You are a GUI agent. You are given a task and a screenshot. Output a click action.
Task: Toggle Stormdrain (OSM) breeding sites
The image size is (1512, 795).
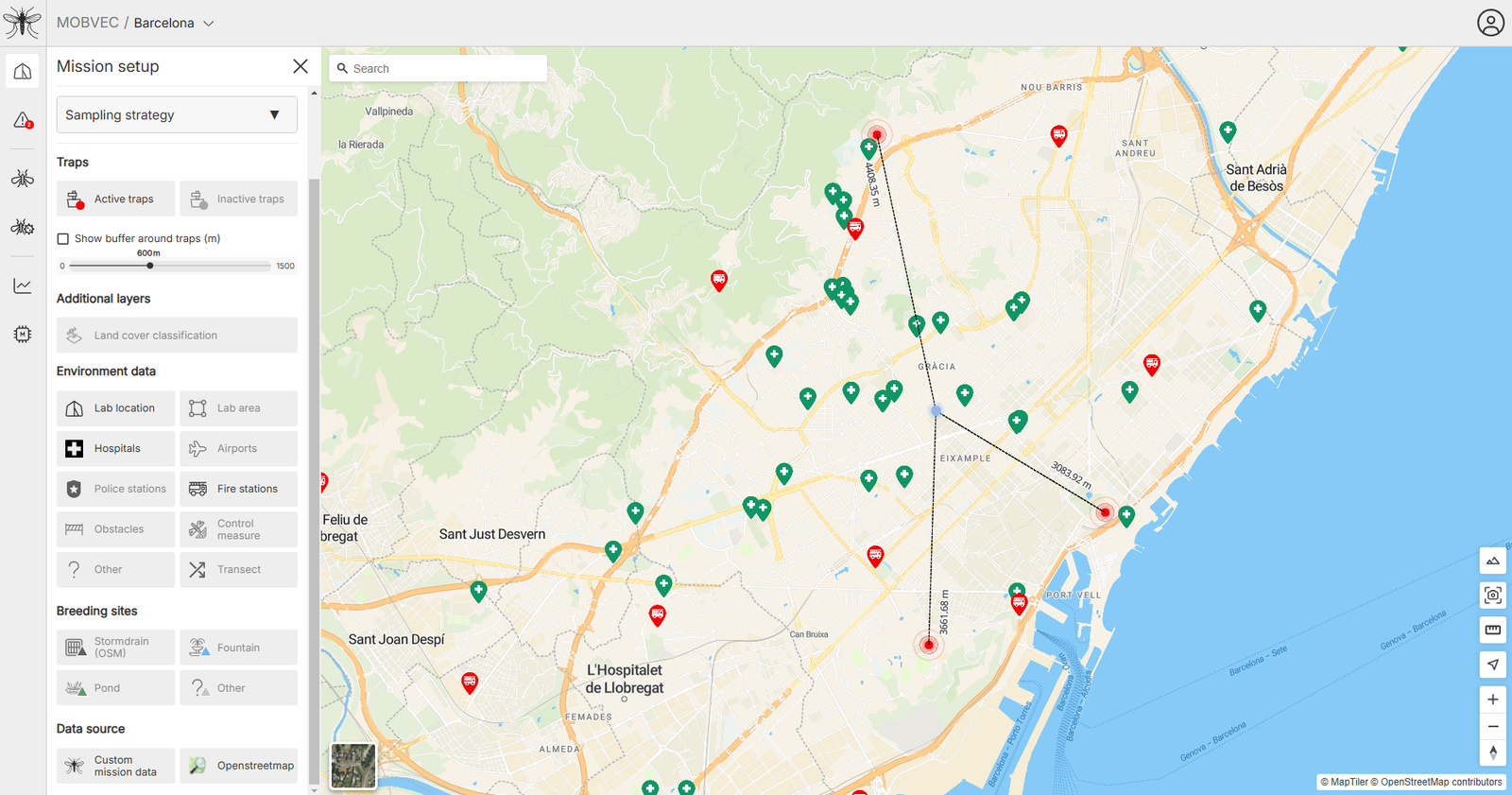tap(115, 648)
